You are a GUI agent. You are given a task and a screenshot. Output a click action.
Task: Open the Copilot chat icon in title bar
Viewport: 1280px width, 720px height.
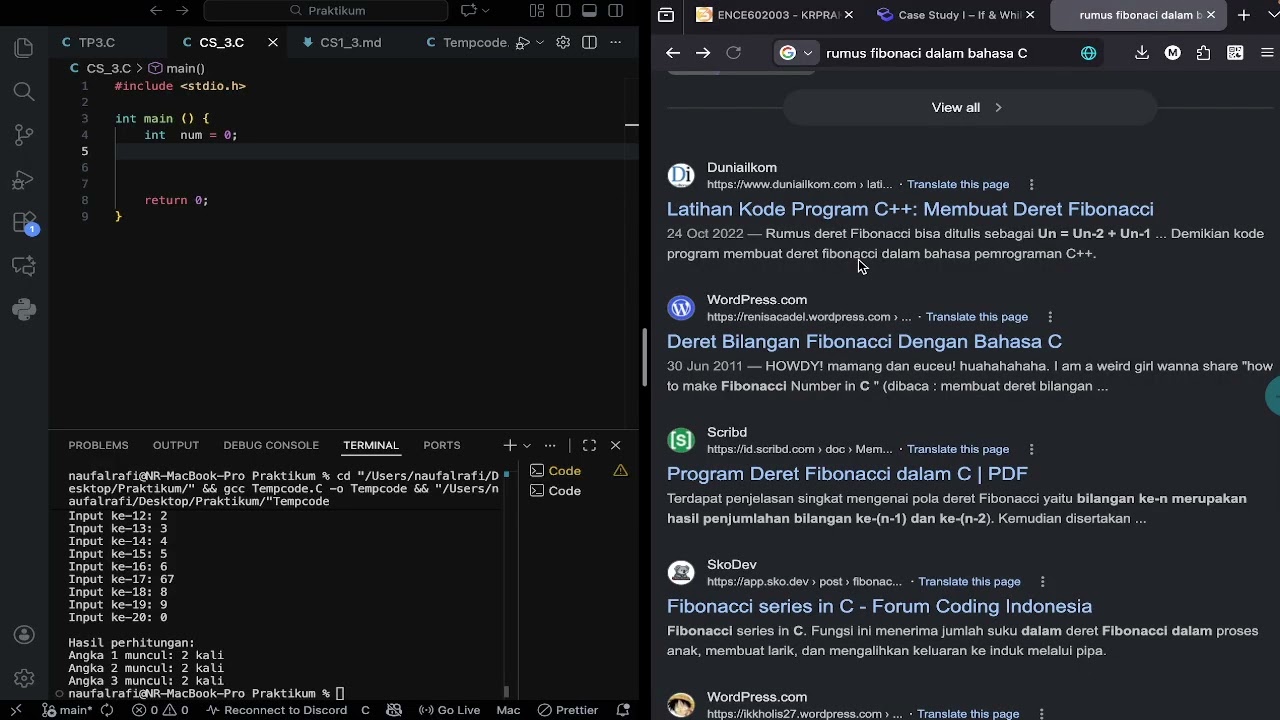(468, 10)
